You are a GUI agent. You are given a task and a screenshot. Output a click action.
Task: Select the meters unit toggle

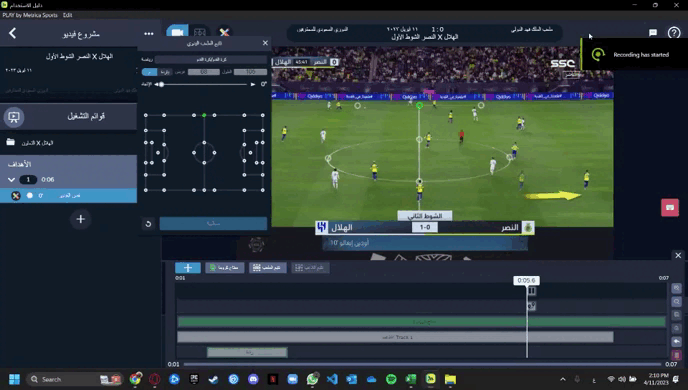pos(150,72)
